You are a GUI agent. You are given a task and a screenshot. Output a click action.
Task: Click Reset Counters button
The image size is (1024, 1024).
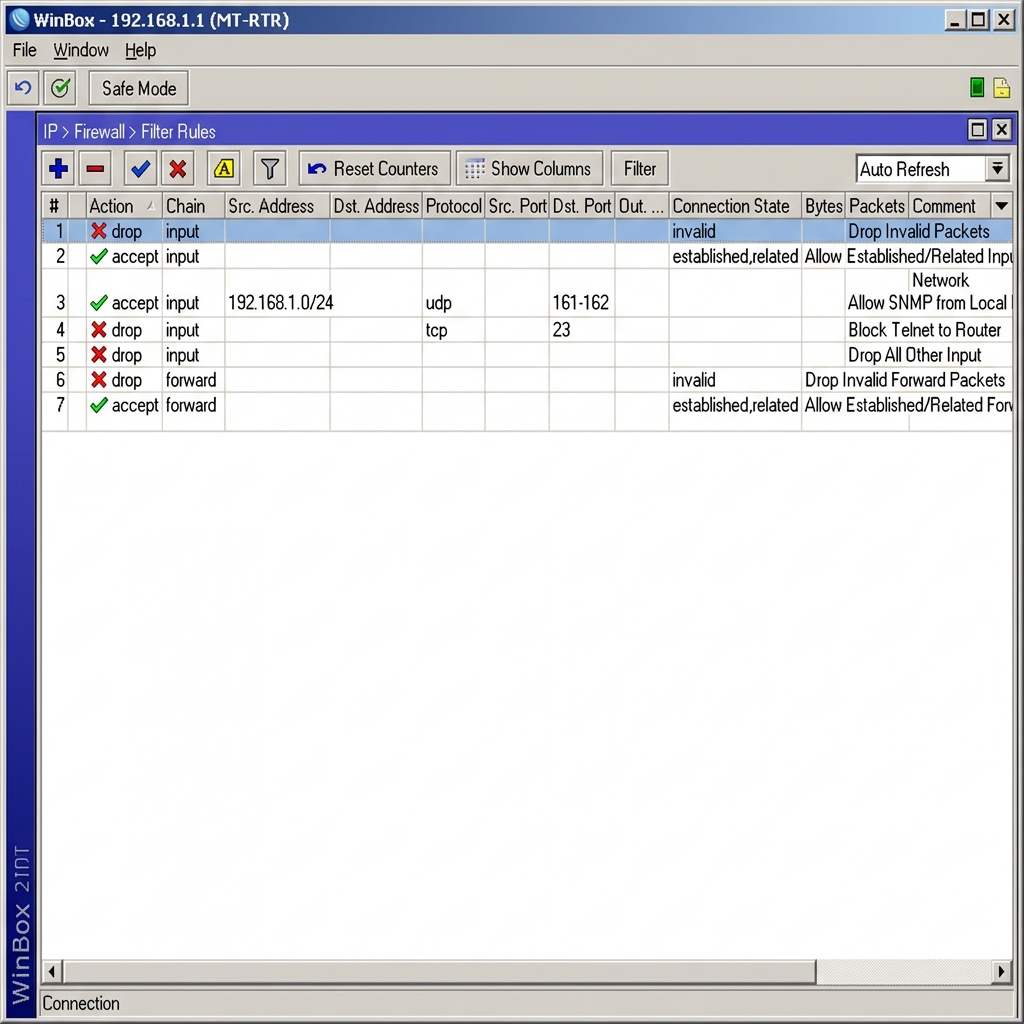click(x=375, y=168)
